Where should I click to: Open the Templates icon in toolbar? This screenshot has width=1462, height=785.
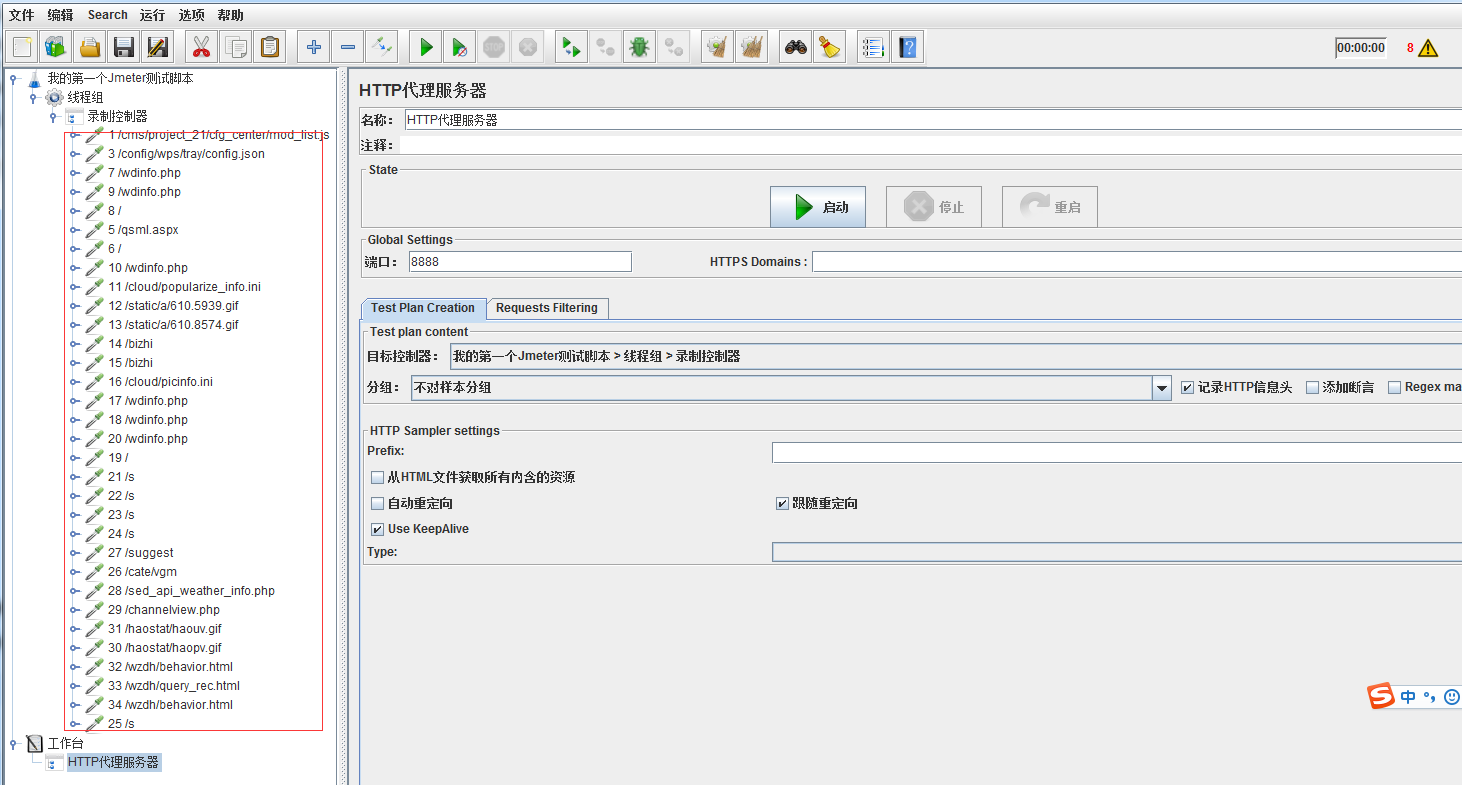56,46
